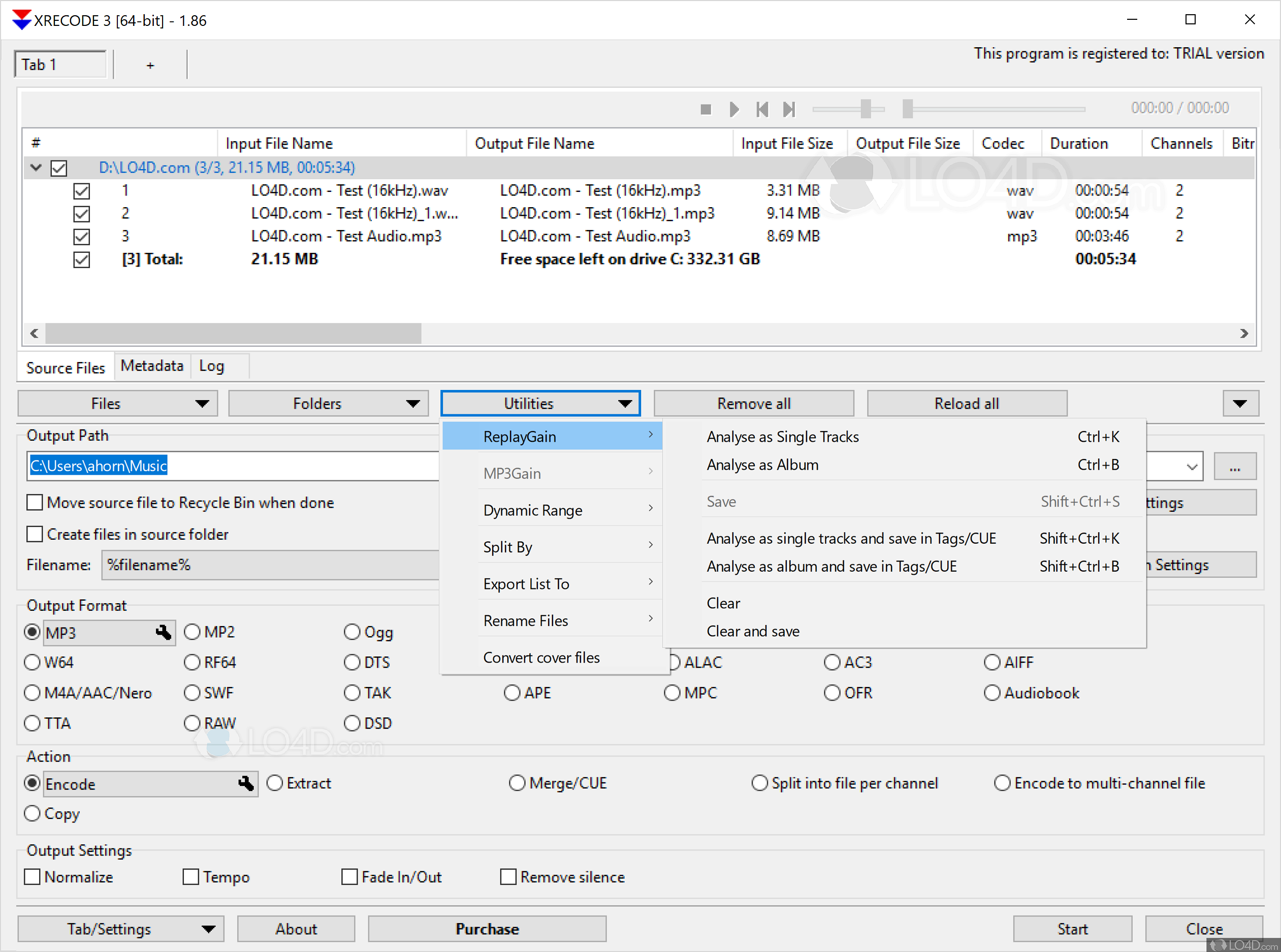The width and height of the screenshot is (1281, 952).
Task: Click the Start button
Action: click(1072, 929)
